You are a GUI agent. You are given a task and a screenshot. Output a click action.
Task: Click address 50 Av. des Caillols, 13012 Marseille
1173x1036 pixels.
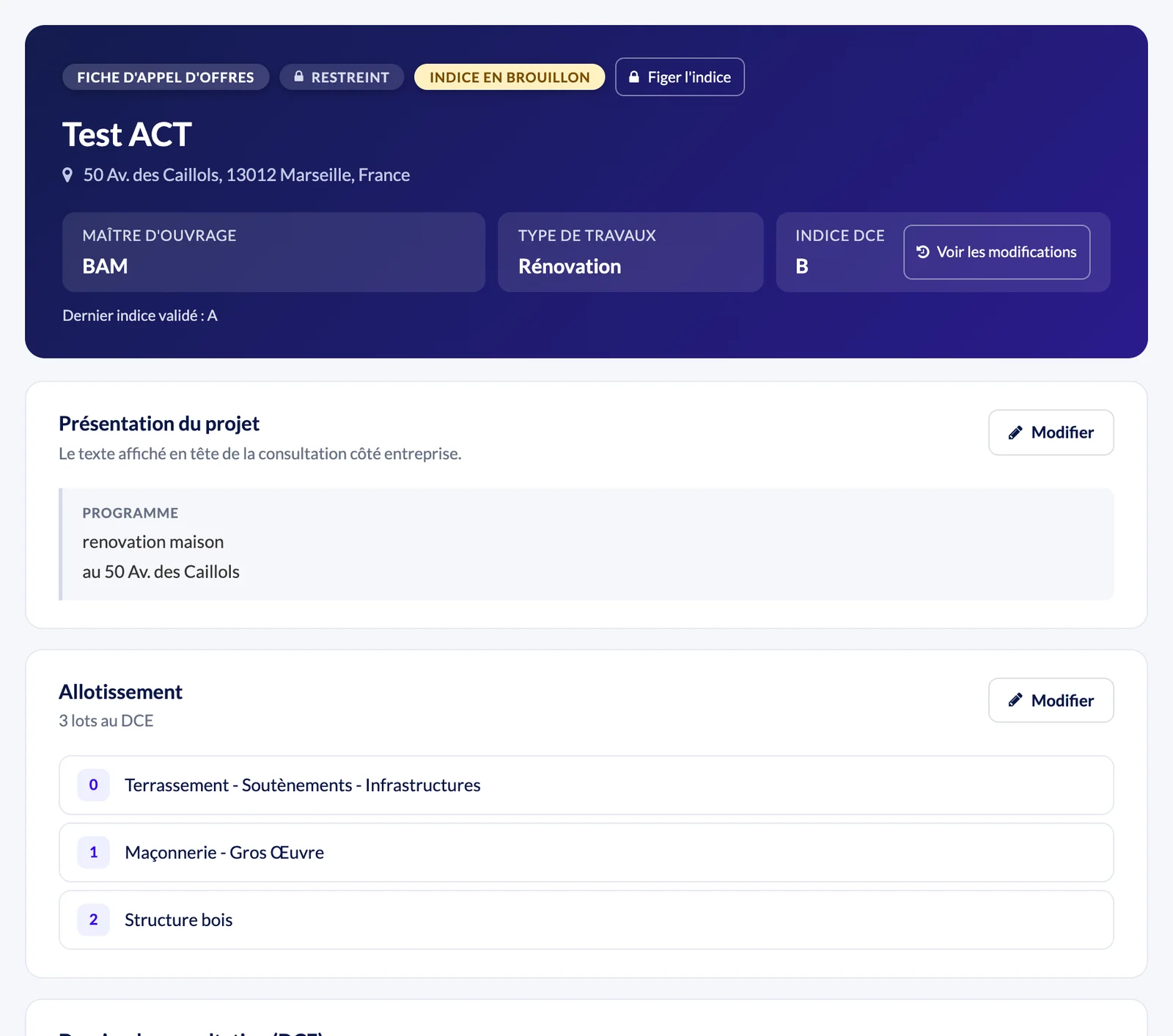pos(246,175)
